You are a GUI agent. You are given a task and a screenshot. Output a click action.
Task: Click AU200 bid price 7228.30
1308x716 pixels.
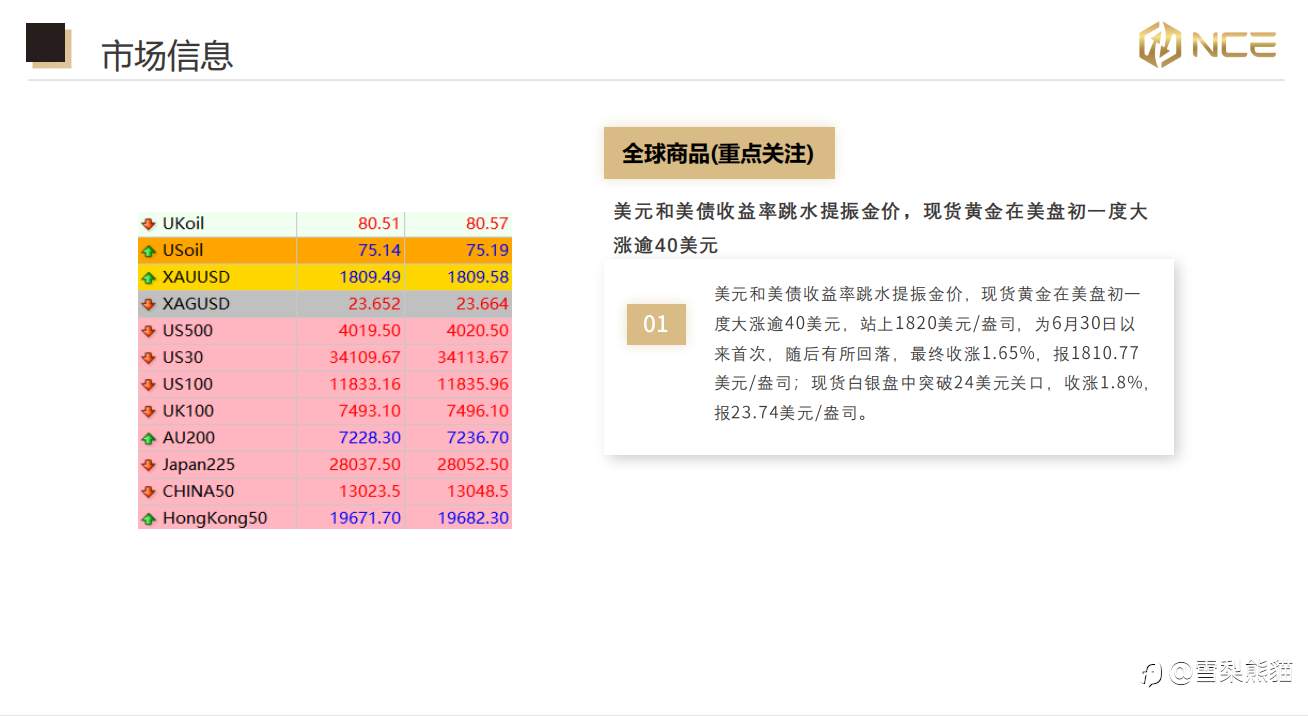(370, 438)
